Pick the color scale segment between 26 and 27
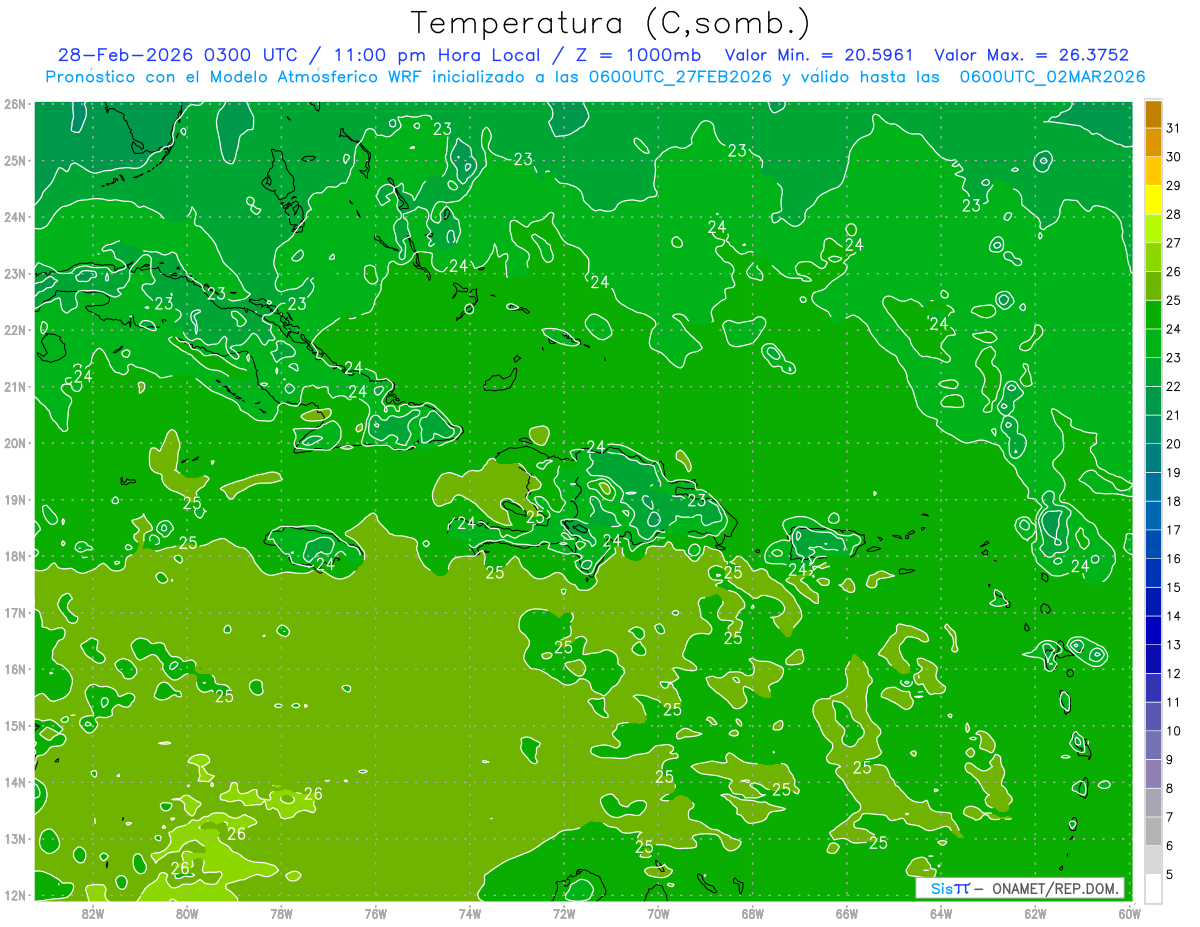Image resolution: width=1200 pixels, height=927 pixels. click(1153, 257)
